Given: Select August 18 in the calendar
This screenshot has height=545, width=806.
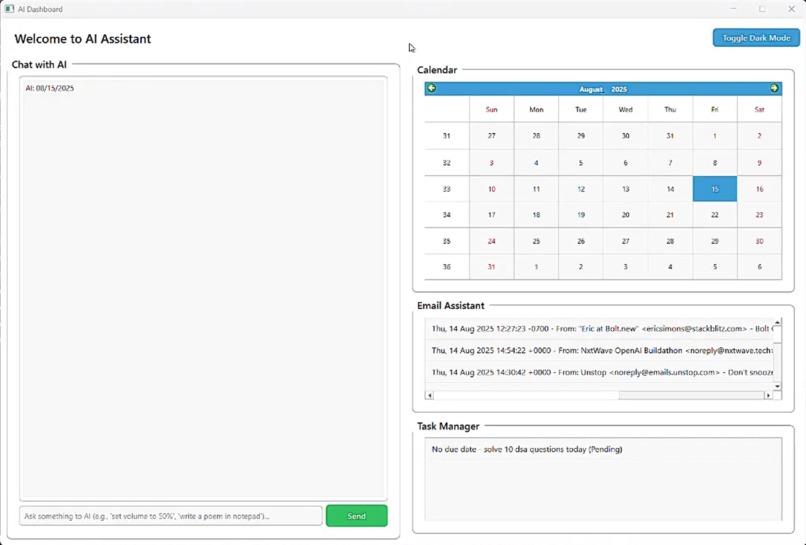Looking at the screenshot, I should pyautogui.click(x=536, y=214).
